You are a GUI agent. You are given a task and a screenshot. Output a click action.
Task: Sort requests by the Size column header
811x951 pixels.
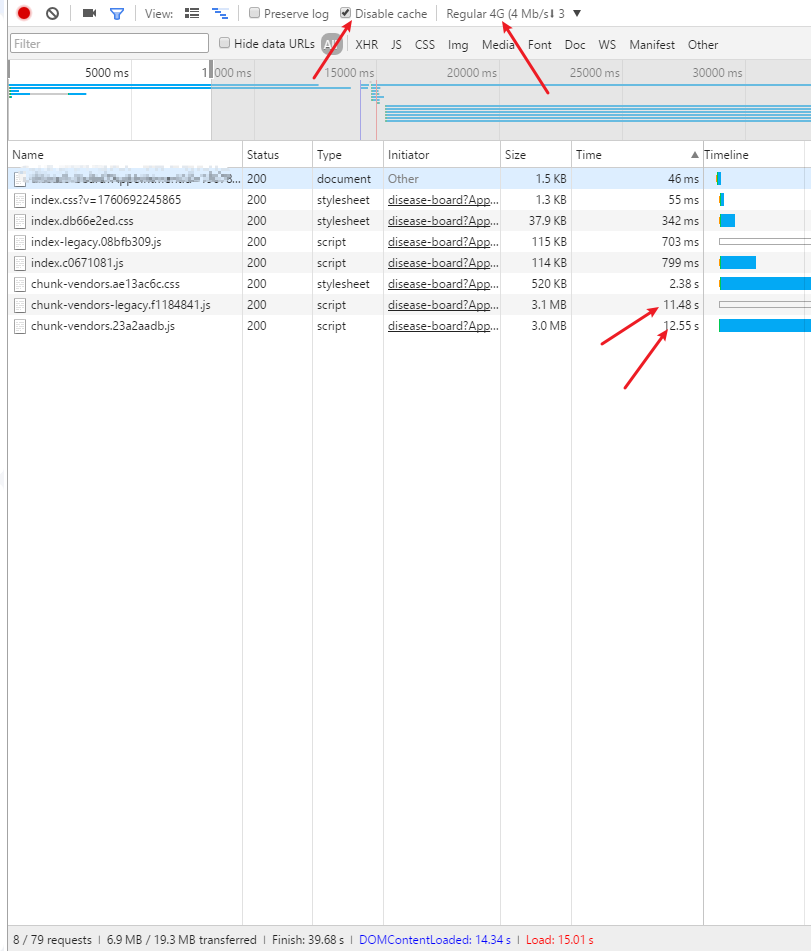pos(536,155)
